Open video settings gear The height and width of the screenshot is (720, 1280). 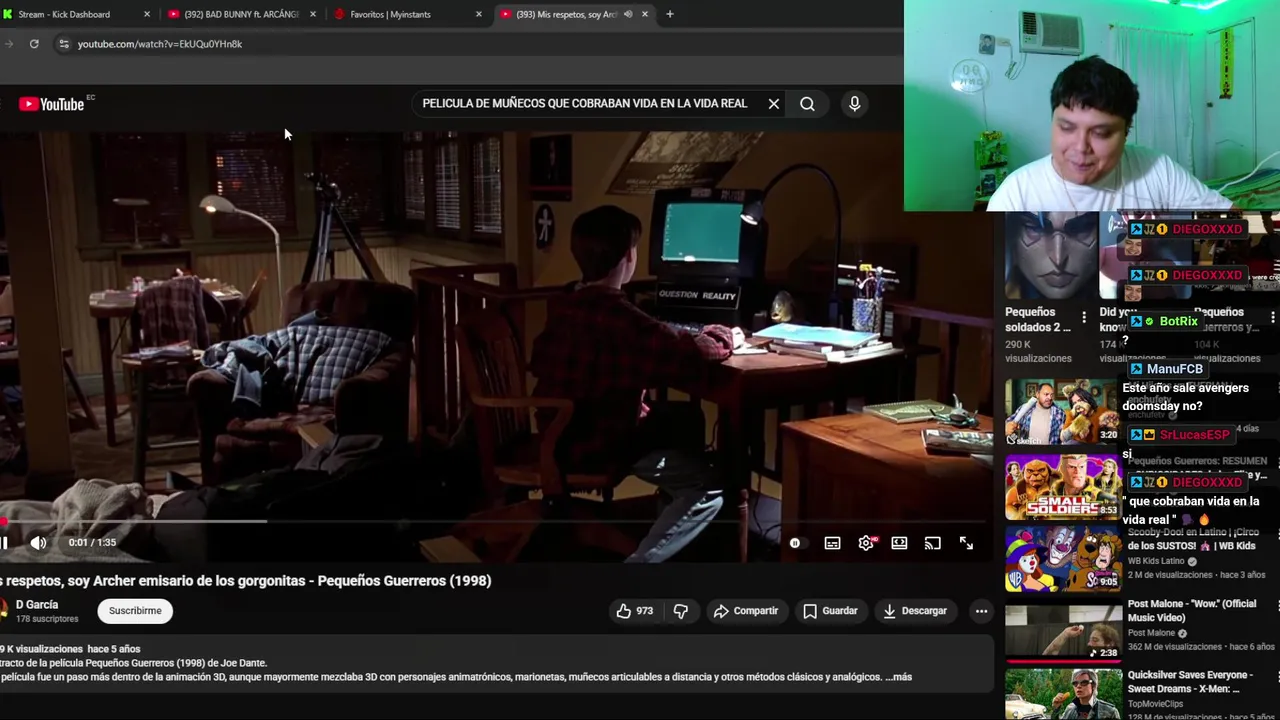coord(866,543)
